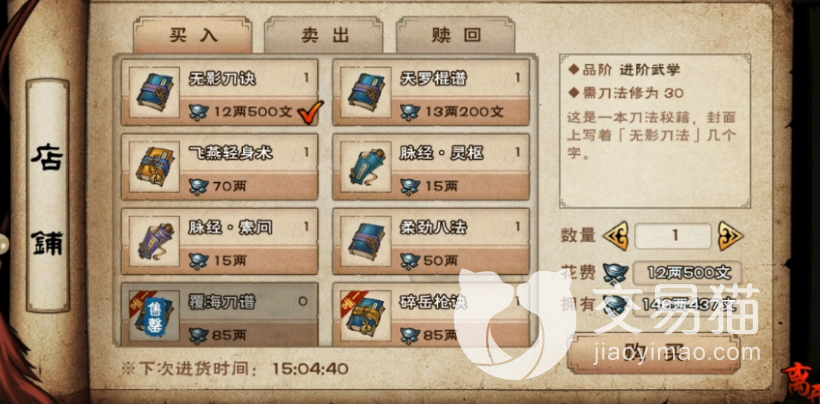Screen dimensions: 820x404
Task: Tap the sold-out 覆海刀谱 icon
Action: [151, 315]
